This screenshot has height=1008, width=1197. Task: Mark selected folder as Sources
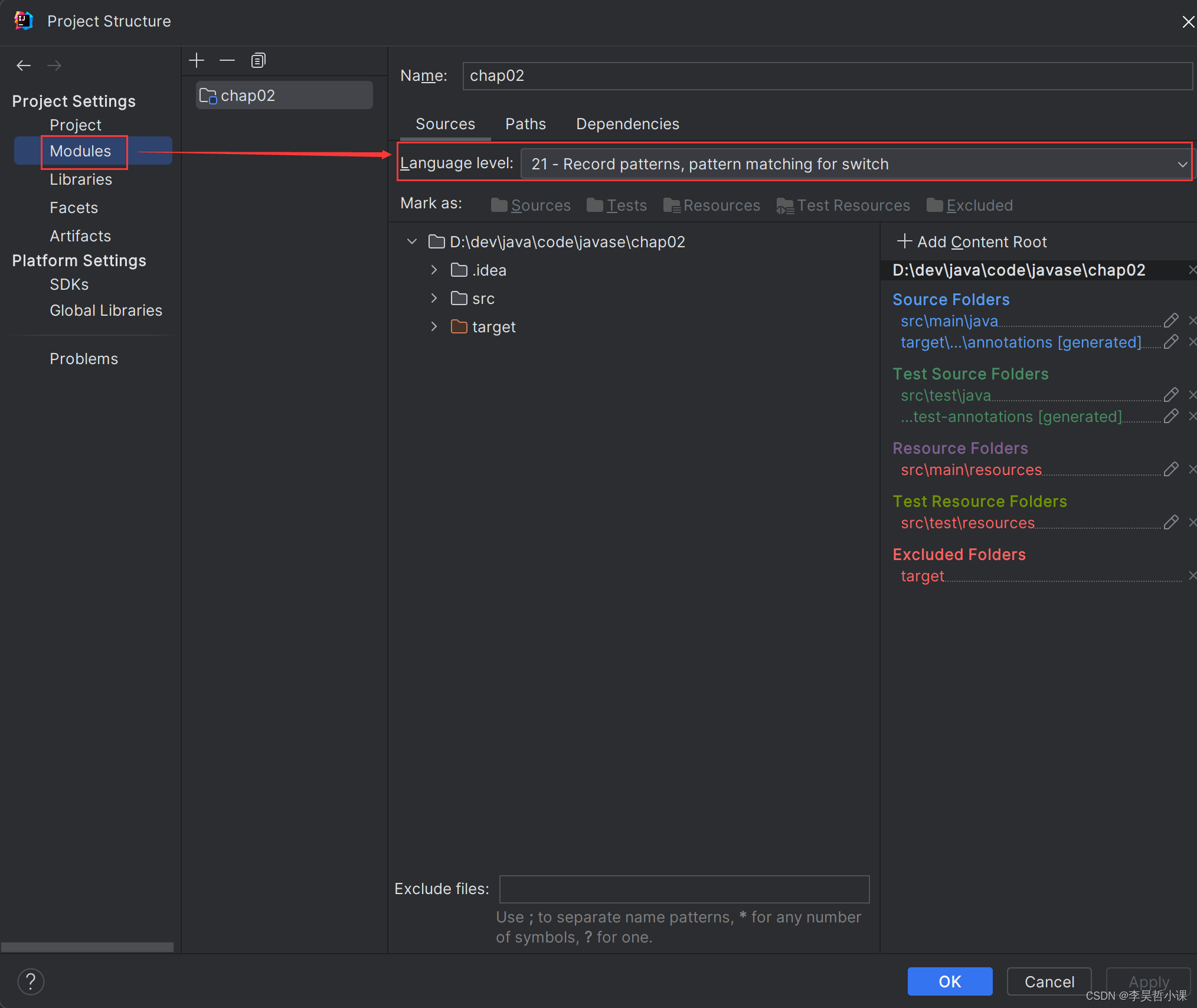[531, 205]
